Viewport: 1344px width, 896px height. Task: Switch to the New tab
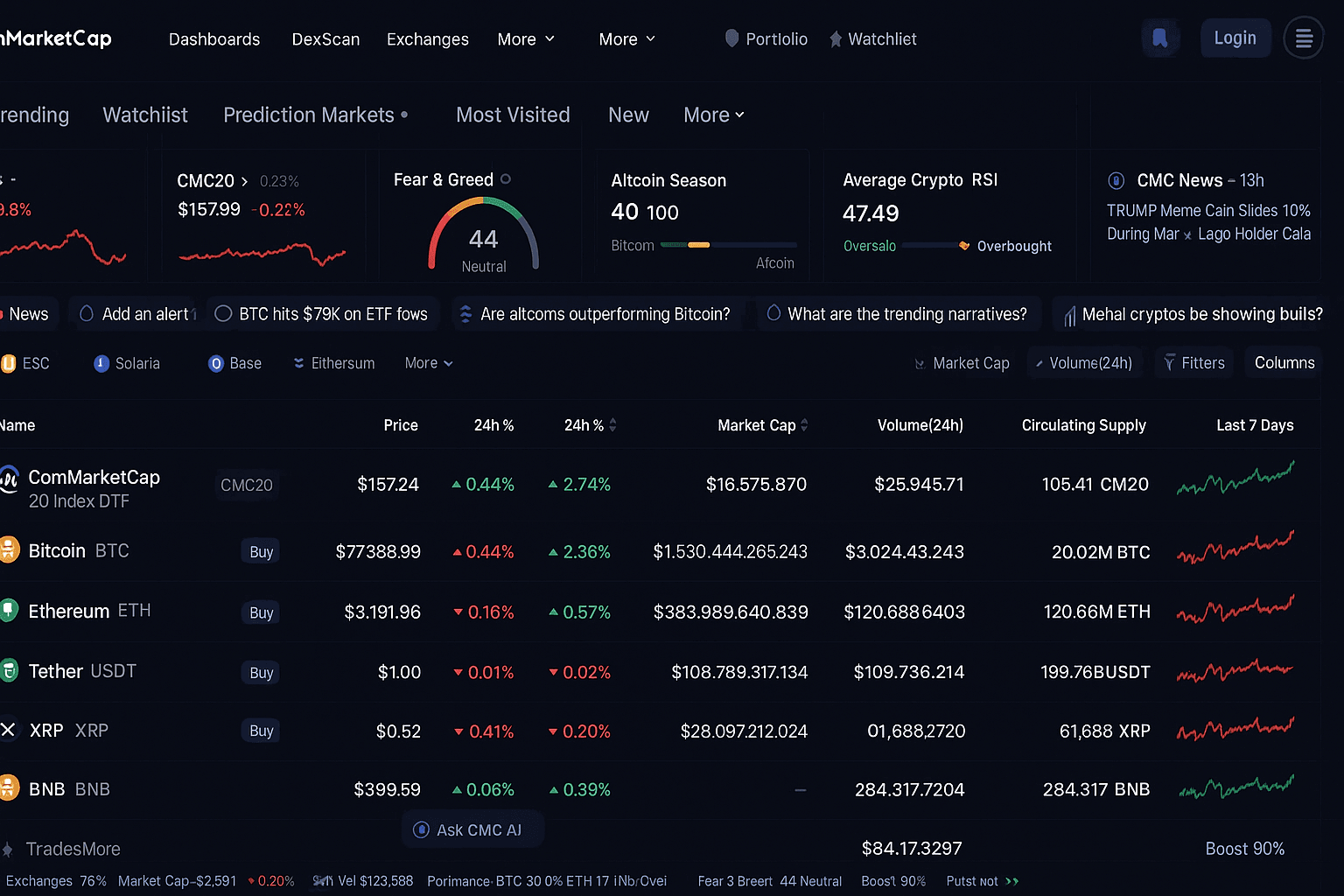628,115
